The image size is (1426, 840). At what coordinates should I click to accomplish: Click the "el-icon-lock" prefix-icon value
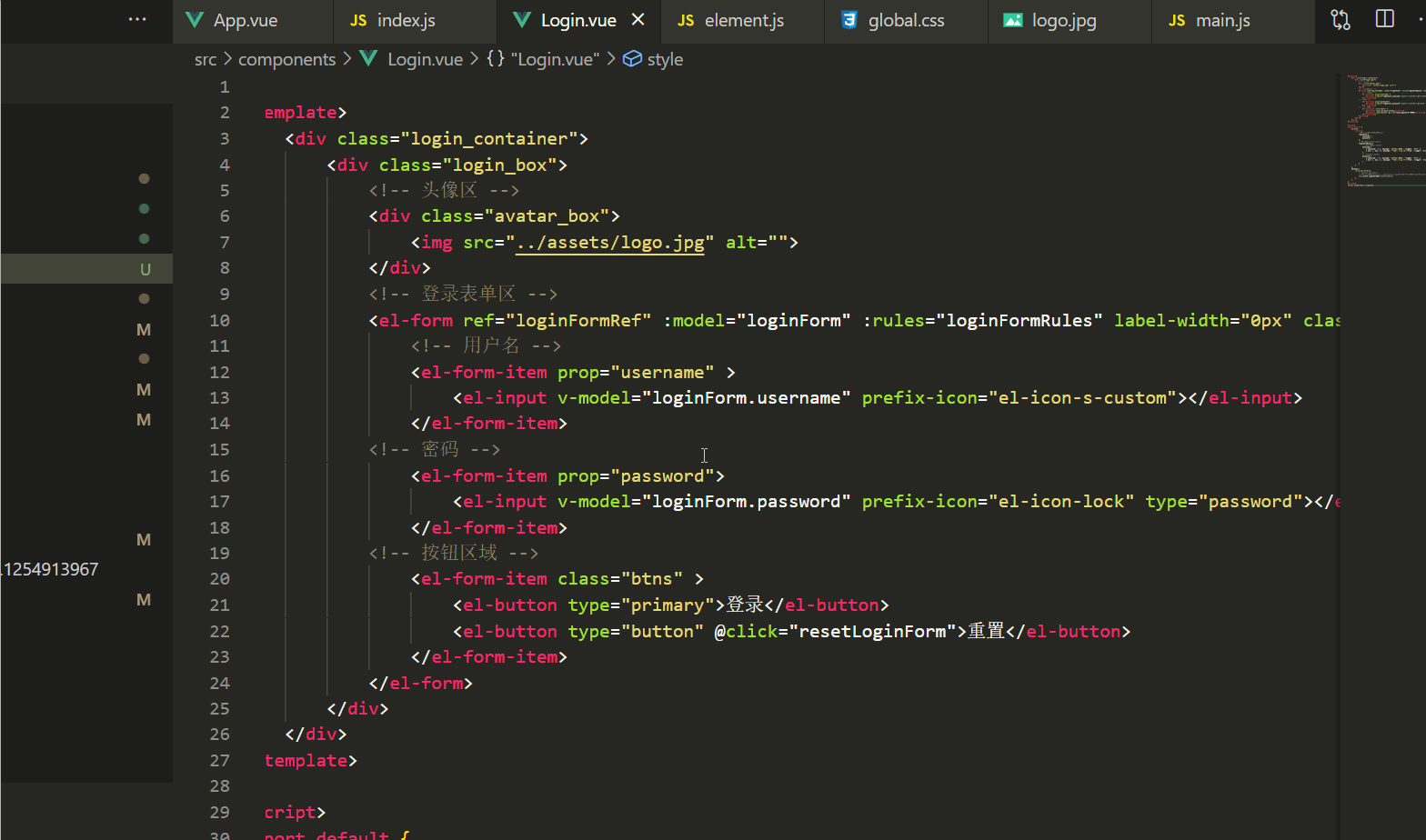(x=1061, y=502)
